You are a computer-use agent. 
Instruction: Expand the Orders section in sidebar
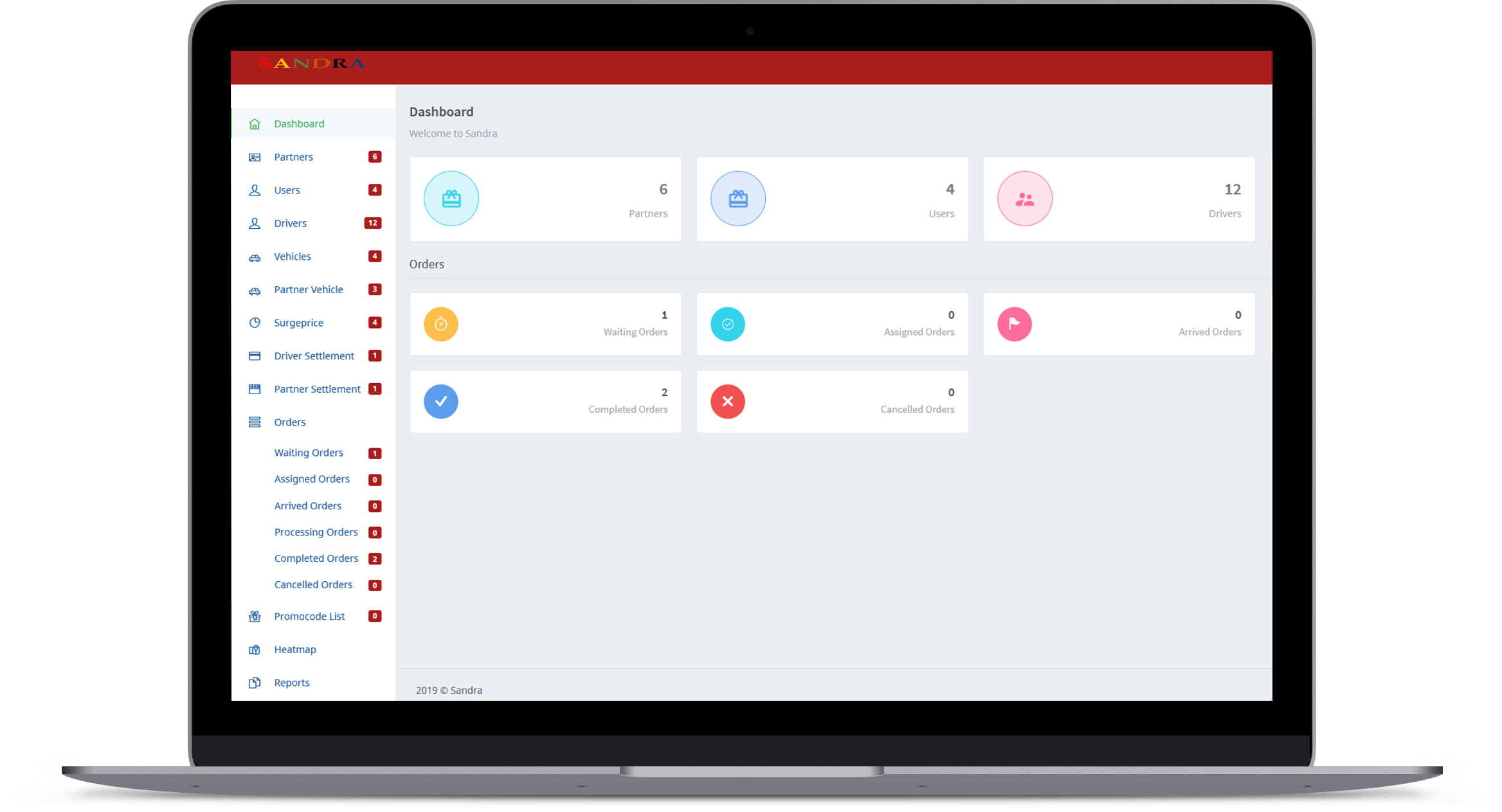(289, 421)
